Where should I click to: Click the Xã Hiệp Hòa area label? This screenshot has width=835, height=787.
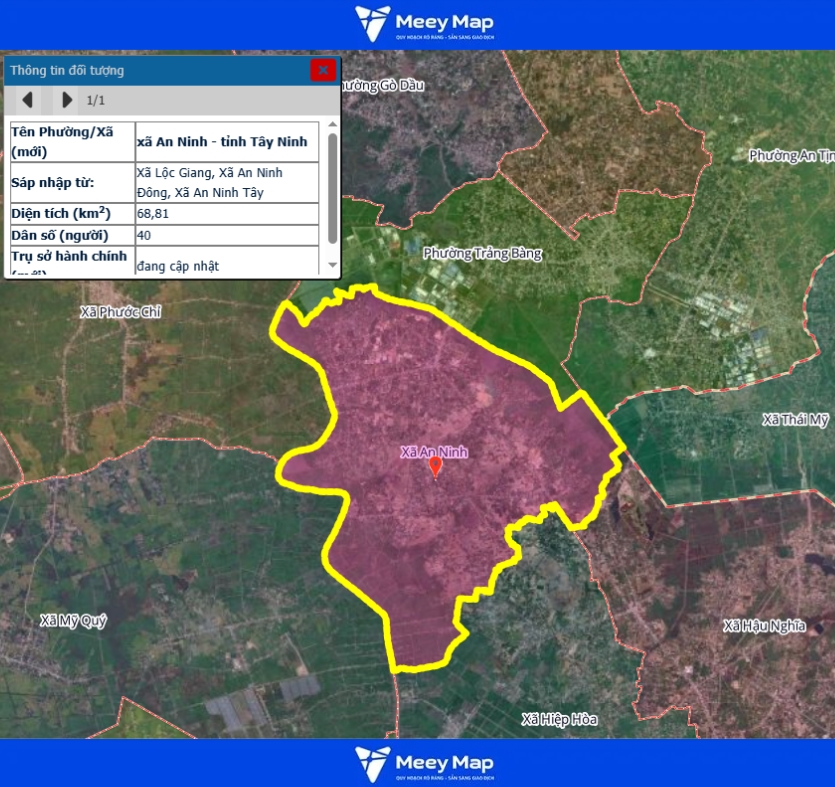pyautogui.click(x=559, y=719)
